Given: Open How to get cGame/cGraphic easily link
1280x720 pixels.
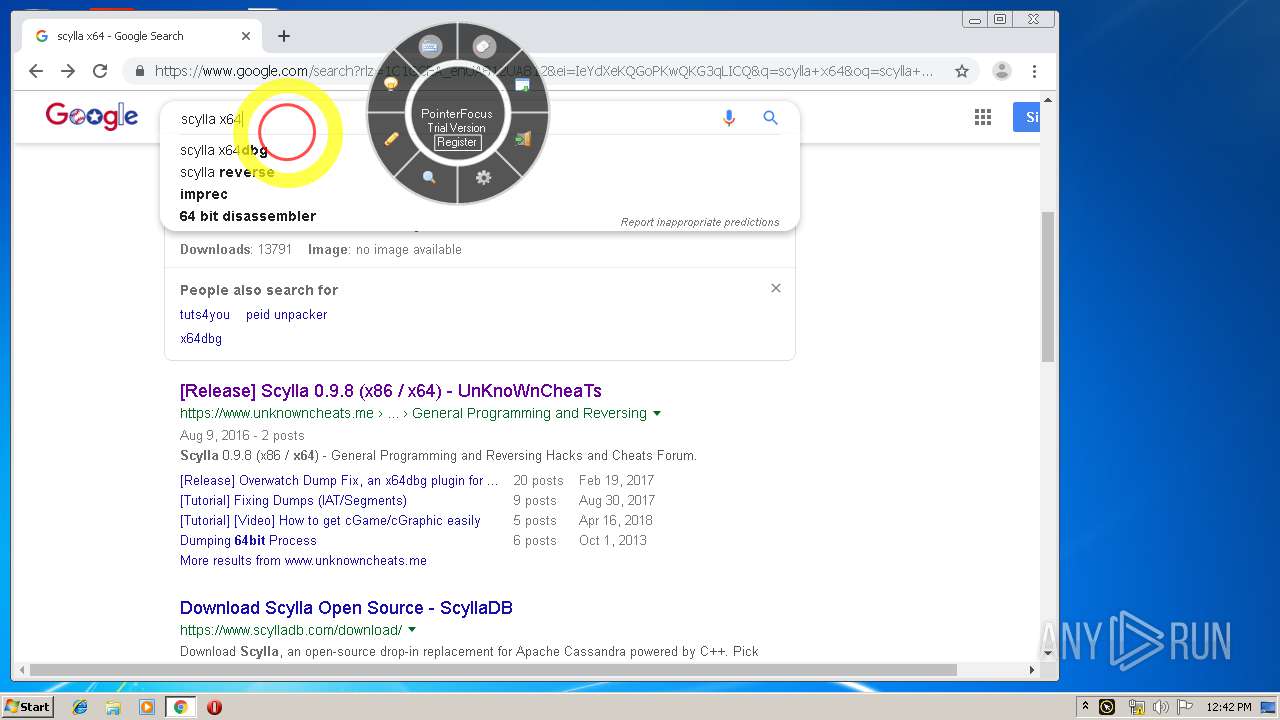Looking at the screenshot, I should coord(330,520).
